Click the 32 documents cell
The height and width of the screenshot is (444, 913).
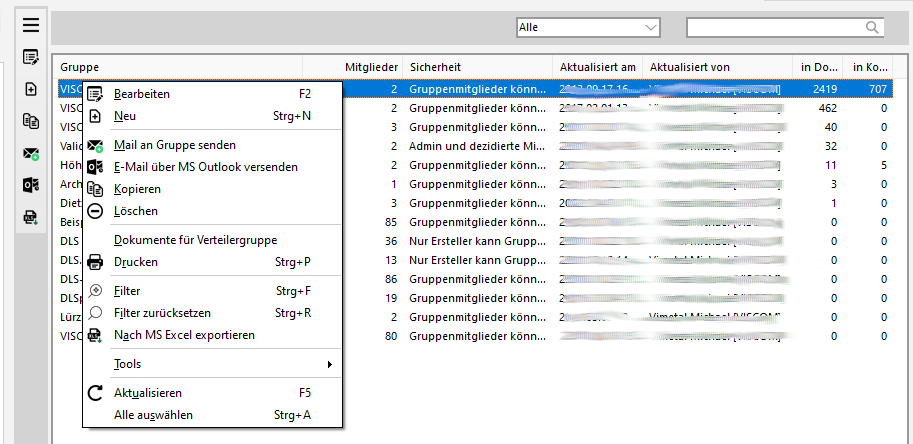coord(831,146)
